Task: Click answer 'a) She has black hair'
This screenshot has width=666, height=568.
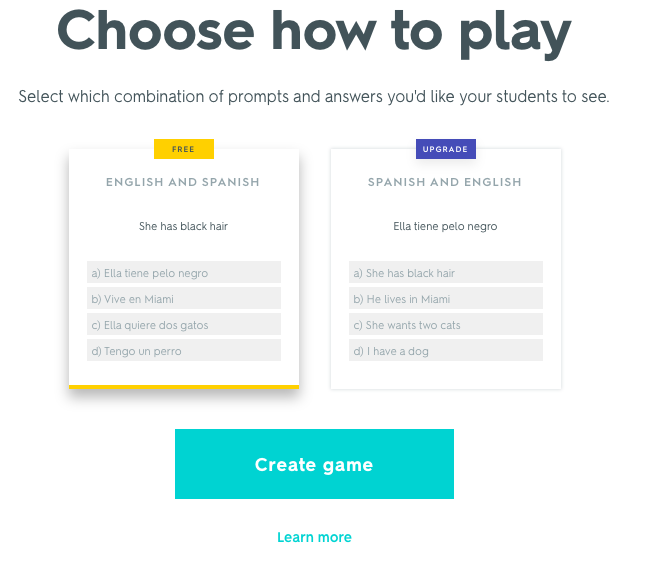Action: point(446,273)
